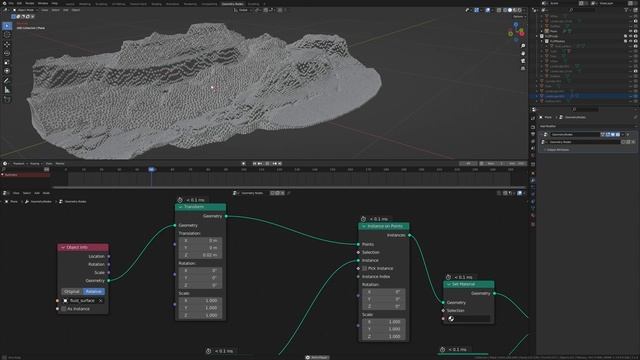Switch perspective/orthographic with the grid icon
640x360 pixels.
pos(523,68)
